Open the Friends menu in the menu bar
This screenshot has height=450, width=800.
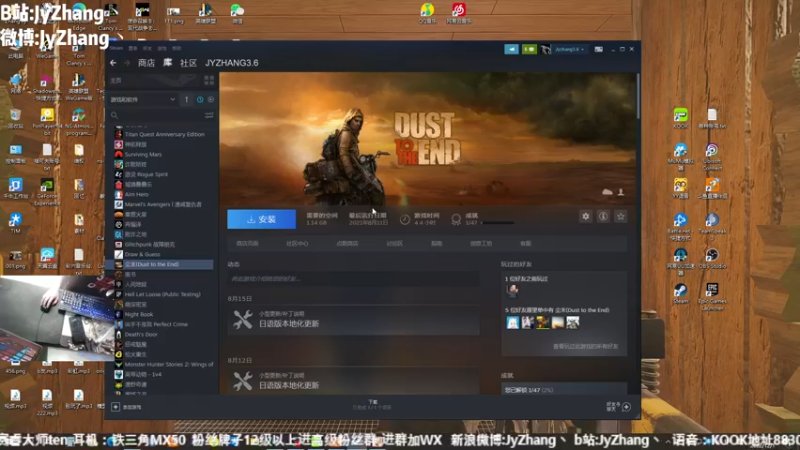147,48
